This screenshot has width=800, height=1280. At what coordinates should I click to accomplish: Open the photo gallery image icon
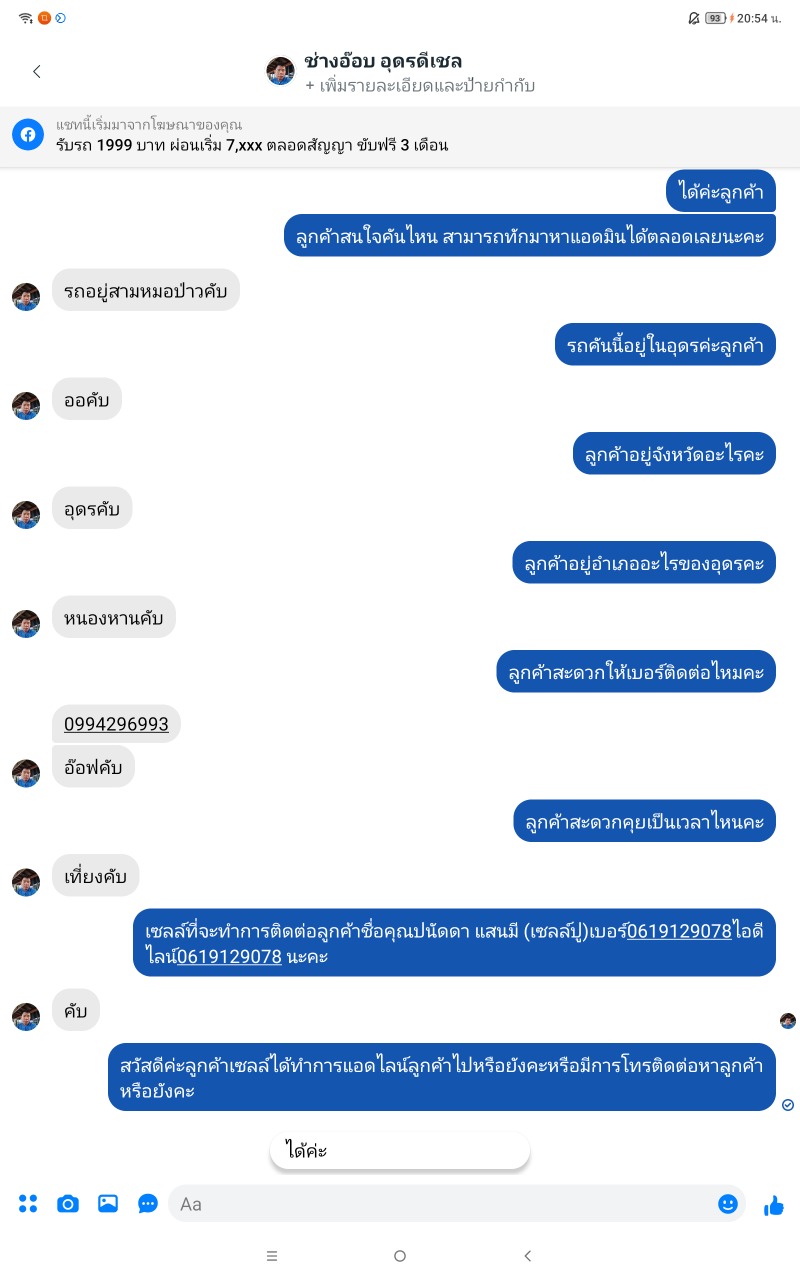pyautogui.click(x=108, y=1204)
